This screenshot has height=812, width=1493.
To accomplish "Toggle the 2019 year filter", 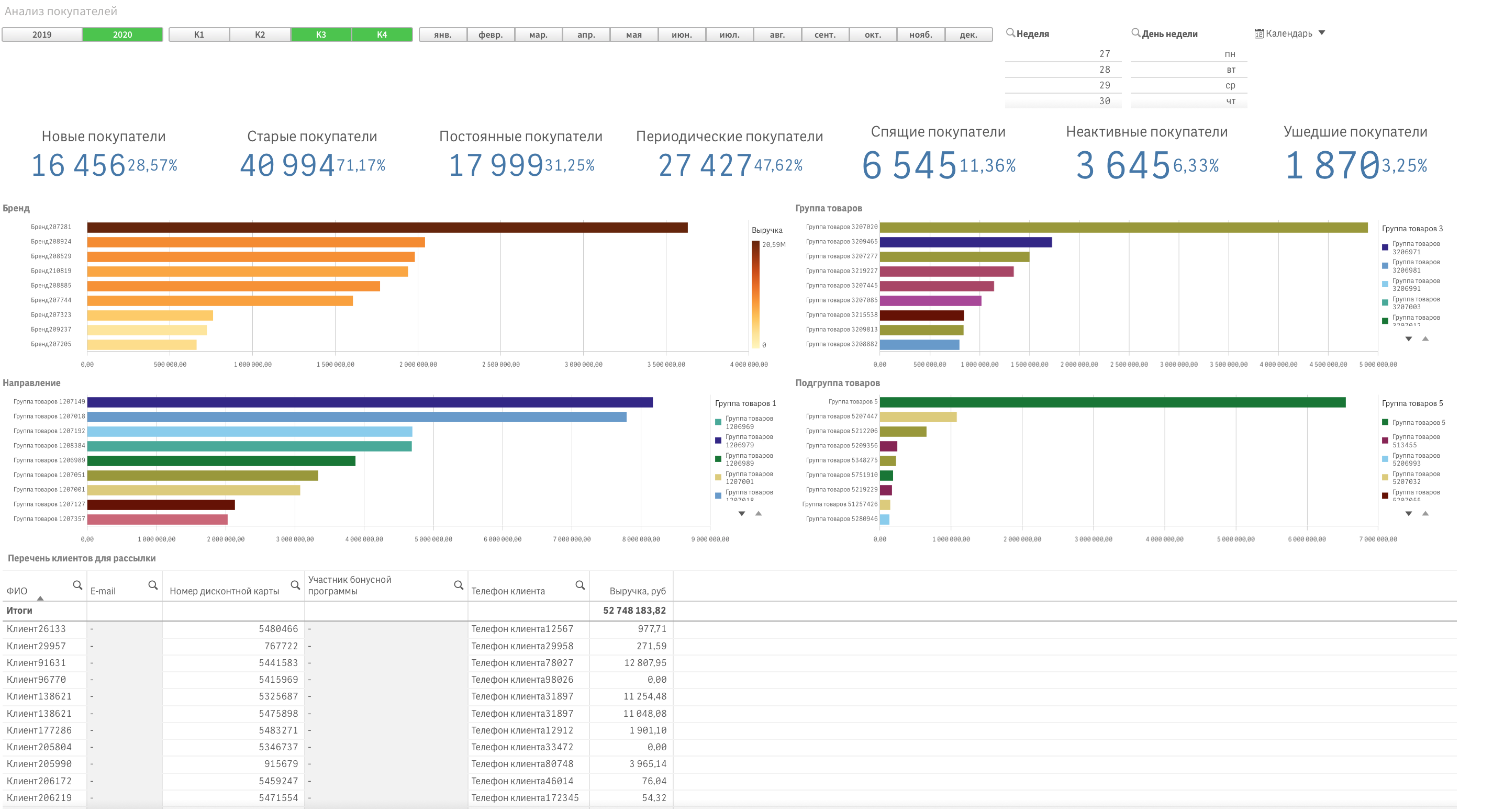I will click(42, 35).
